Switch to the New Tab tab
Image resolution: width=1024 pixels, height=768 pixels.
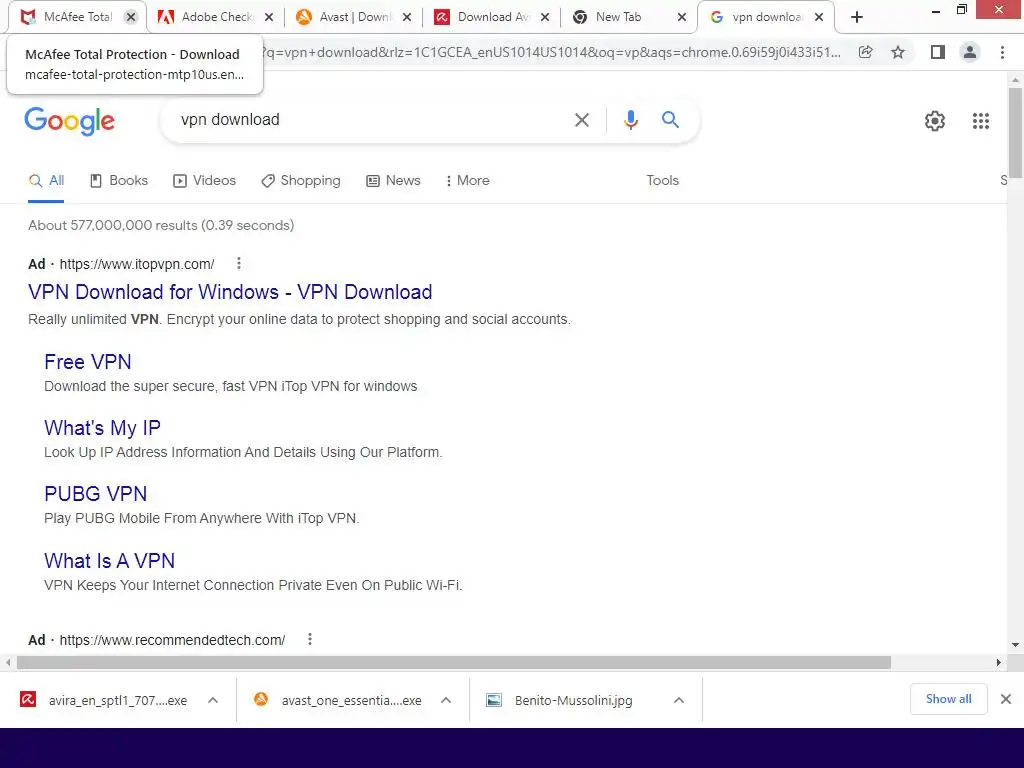618,17
